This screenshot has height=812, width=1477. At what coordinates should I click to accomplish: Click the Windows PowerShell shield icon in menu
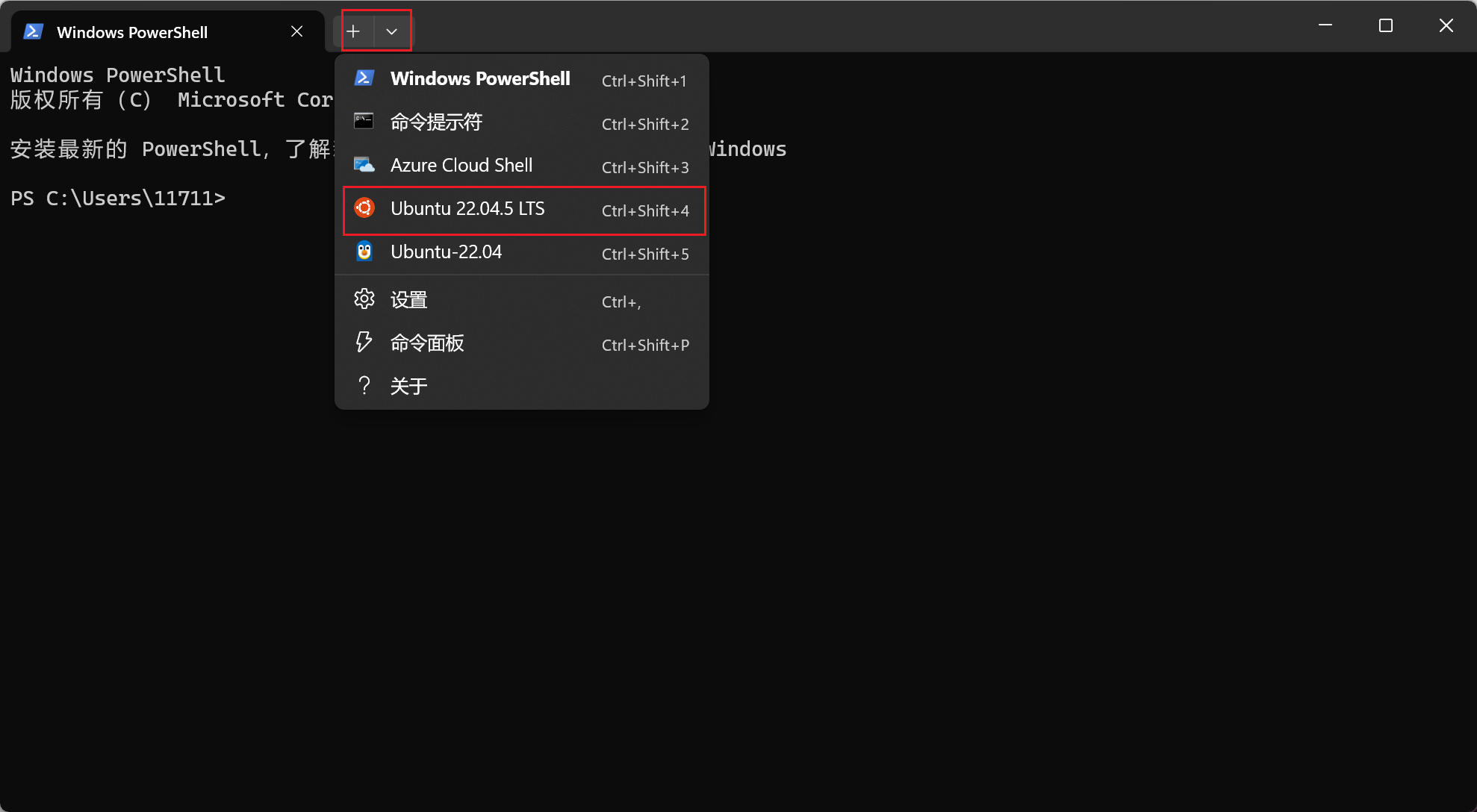(364, 78)
